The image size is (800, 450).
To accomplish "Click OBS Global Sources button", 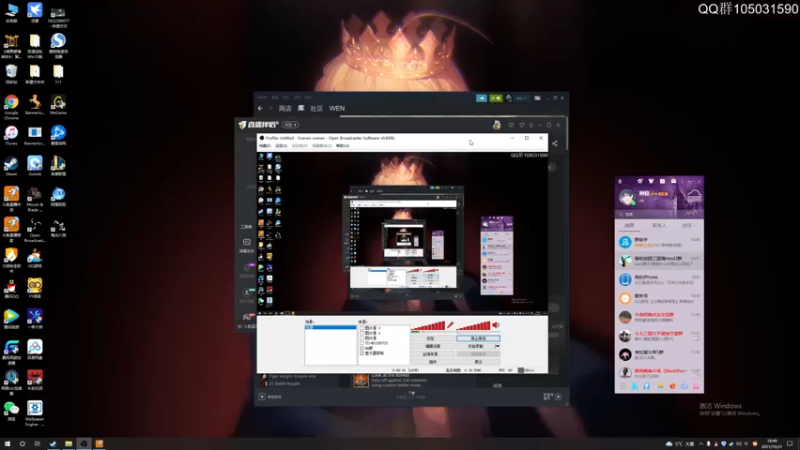I will 431,354.
